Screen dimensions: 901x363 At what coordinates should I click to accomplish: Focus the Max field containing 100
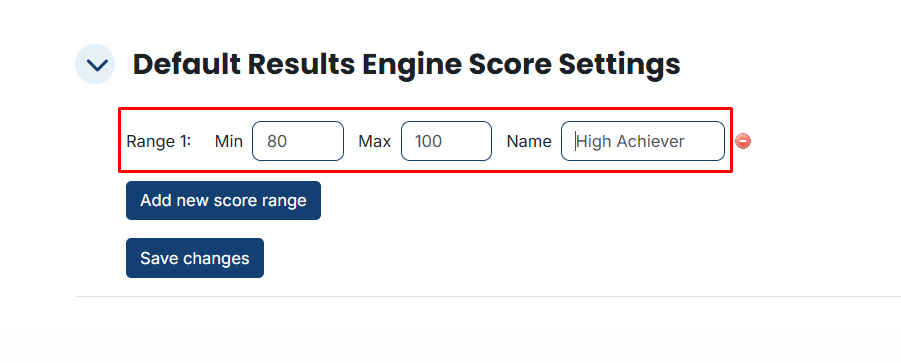(x=446, y=141)
